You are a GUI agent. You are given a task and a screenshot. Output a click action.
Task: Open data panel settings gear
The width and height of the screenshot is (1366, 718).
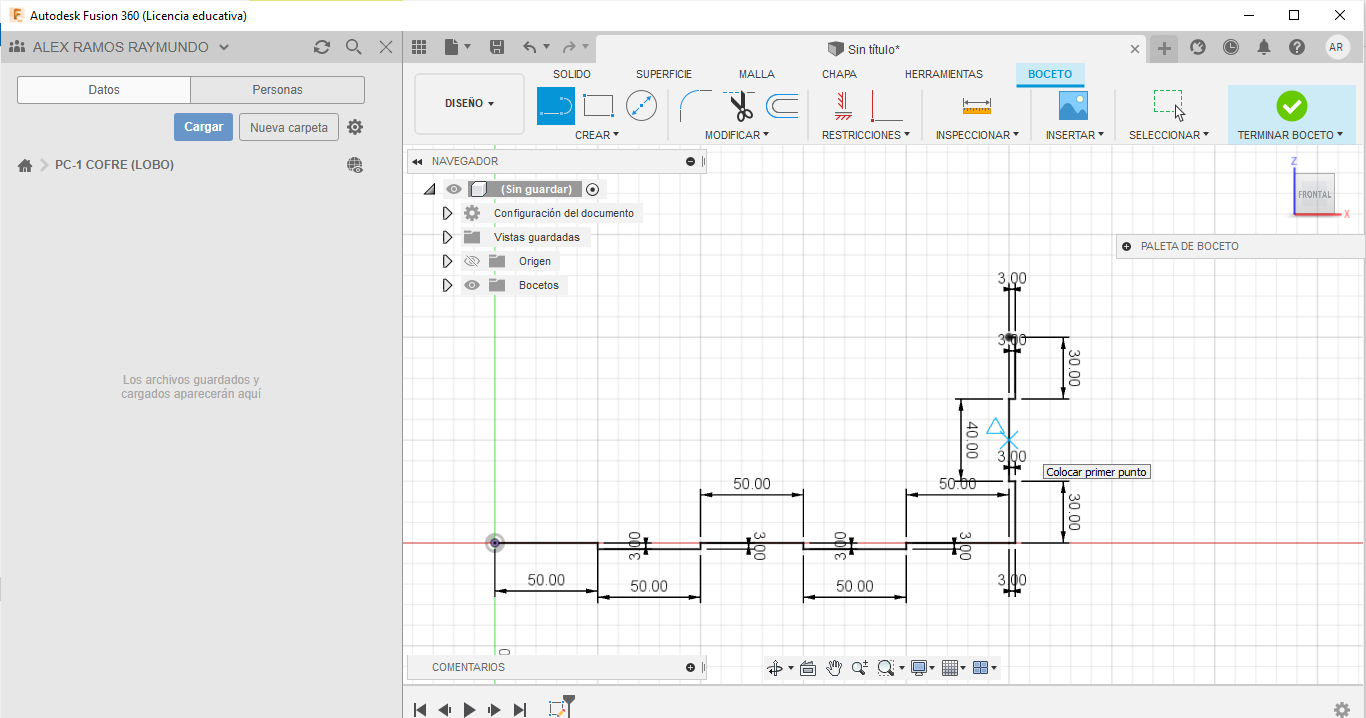[x=355, y=127]
